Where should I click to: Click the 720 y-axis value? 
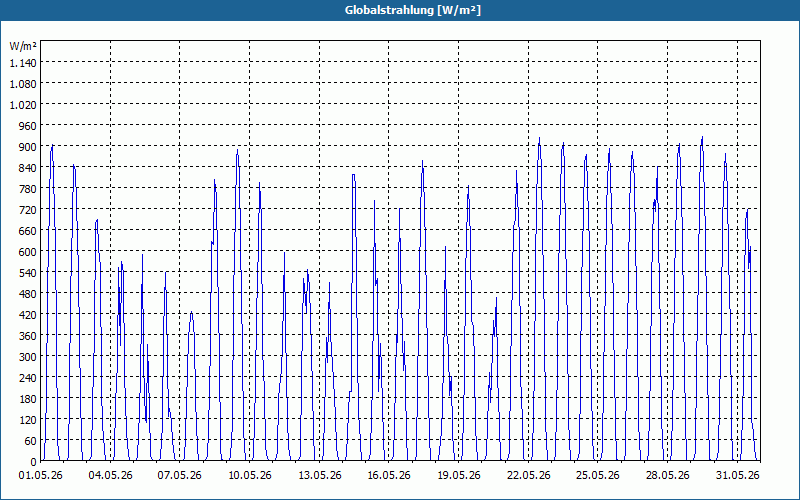28,210
